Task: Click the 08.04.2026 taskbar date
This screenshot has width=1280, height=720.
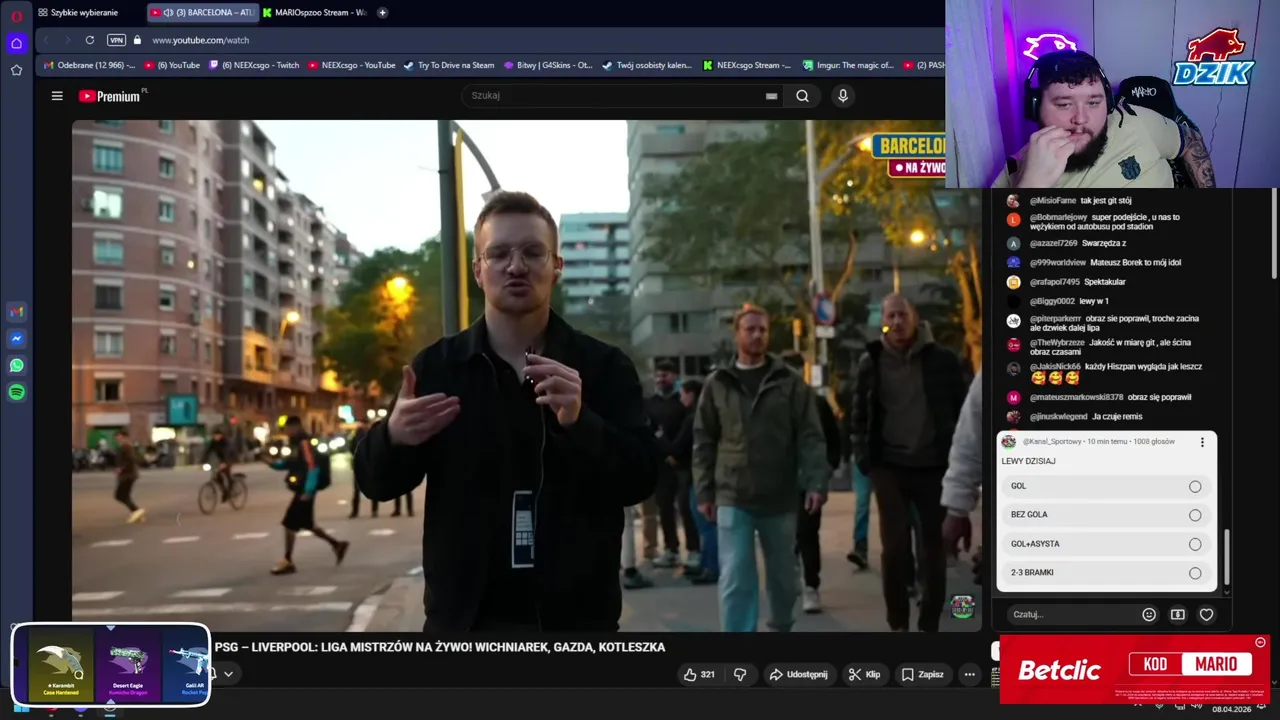Action: coord(1231,710)
